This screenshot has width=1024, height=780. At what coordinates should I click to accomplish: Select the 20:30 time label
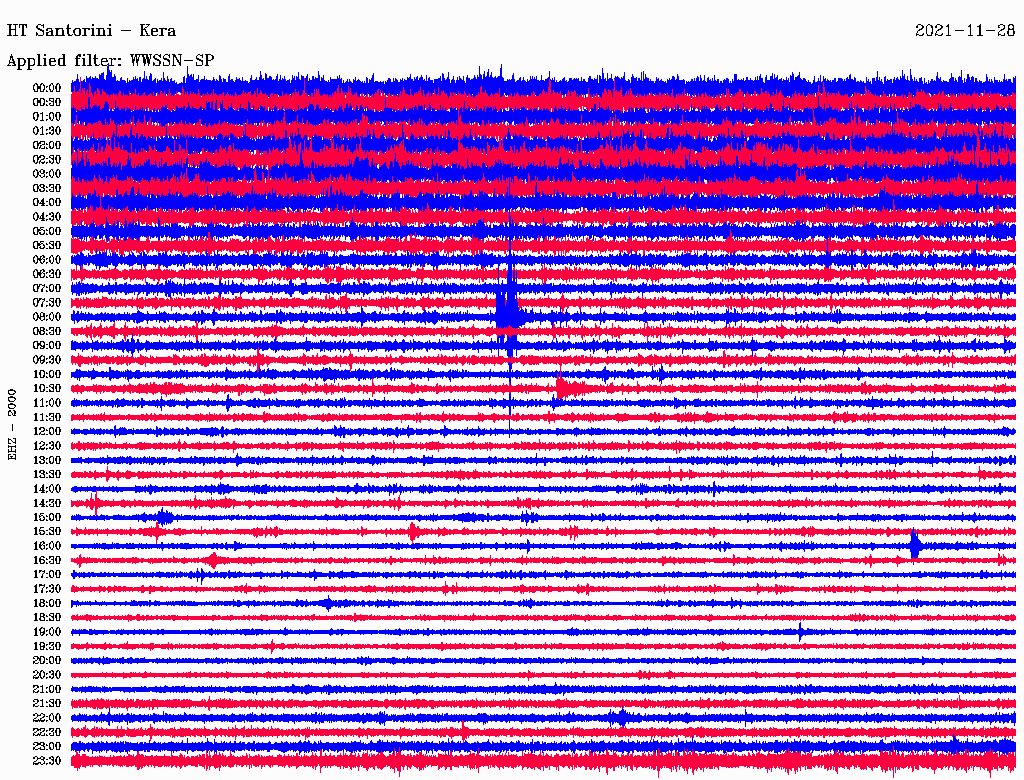(47, 675)
